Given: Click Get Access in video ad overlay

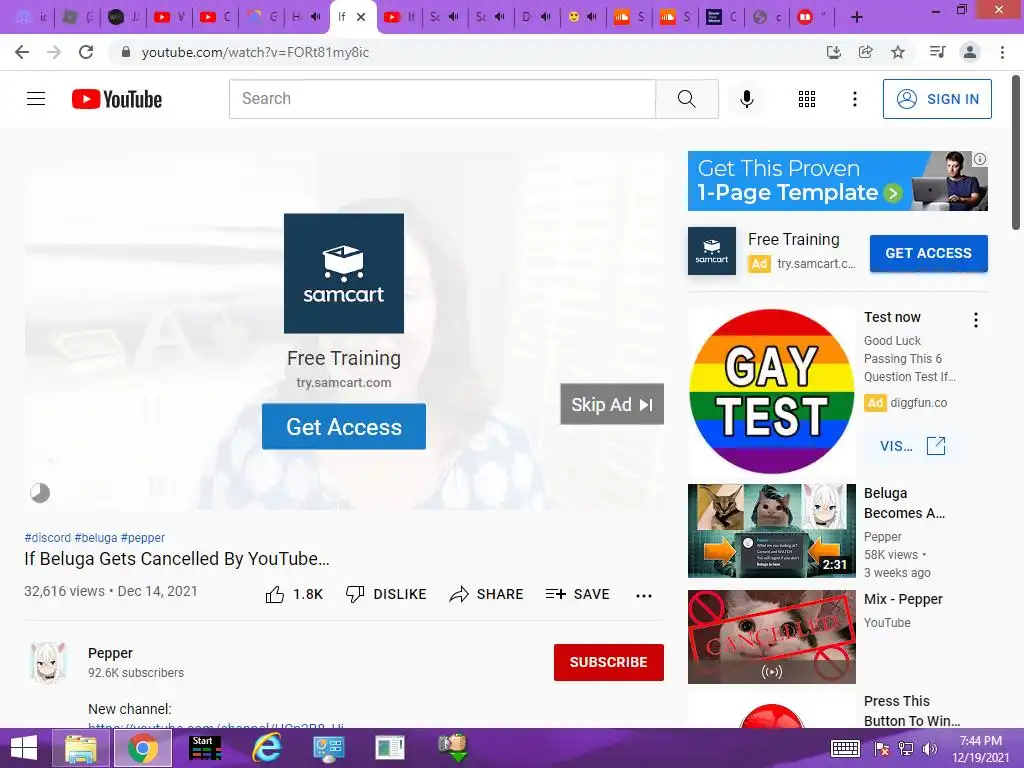Looking at the screenshot, I should click(x=344, y=426).
